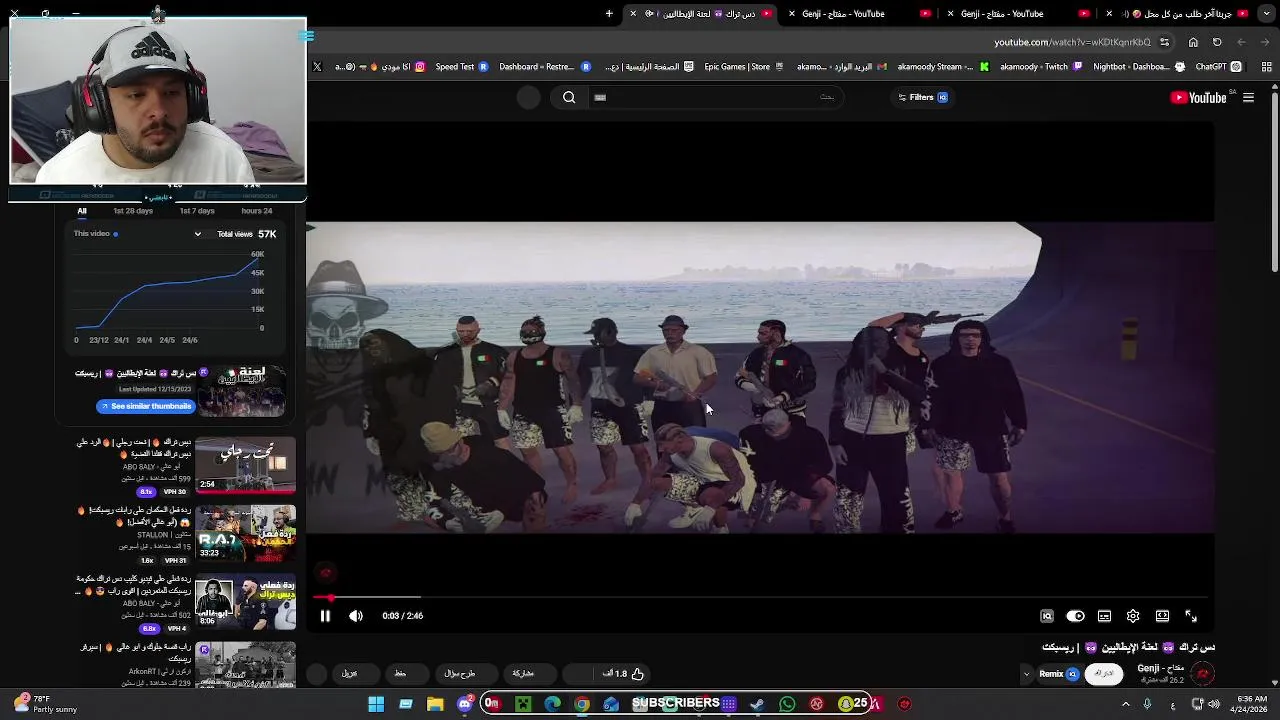
Task: Mute the video with speaker icon
Action: click(356, 616)
